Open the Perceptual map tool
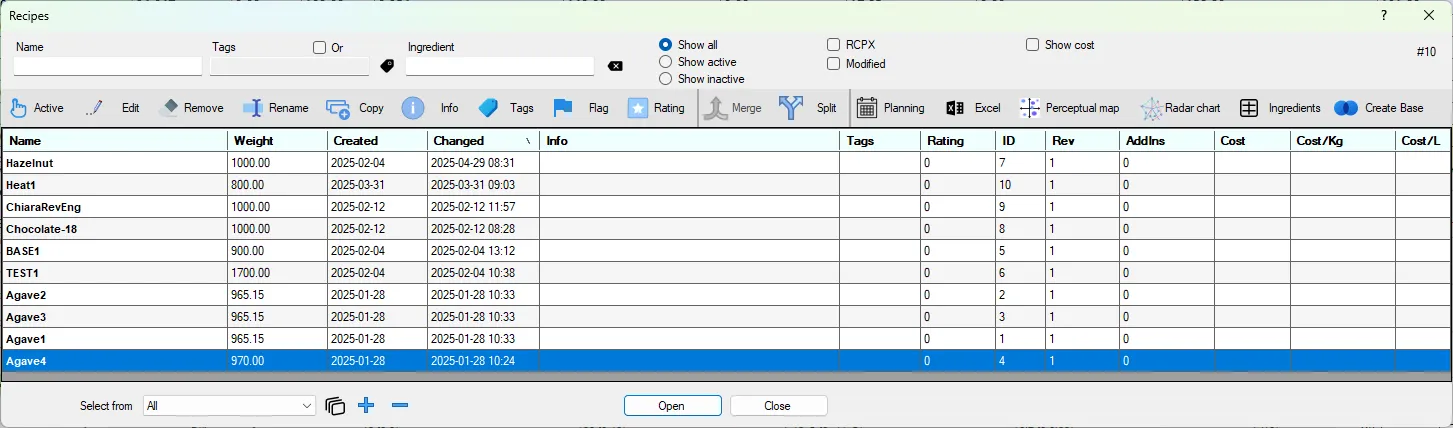1453x428 pixels. pyautogui.click(x=1030, y=108)
